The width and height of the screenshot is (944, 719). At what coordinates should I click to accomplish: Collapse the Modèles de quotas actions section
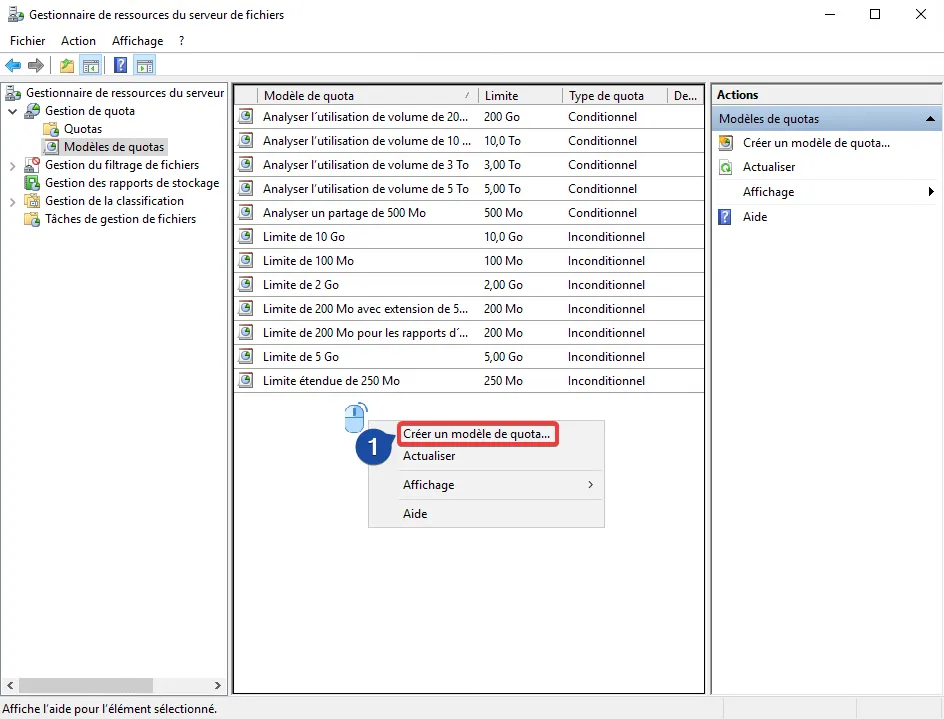tap(928, 119)
